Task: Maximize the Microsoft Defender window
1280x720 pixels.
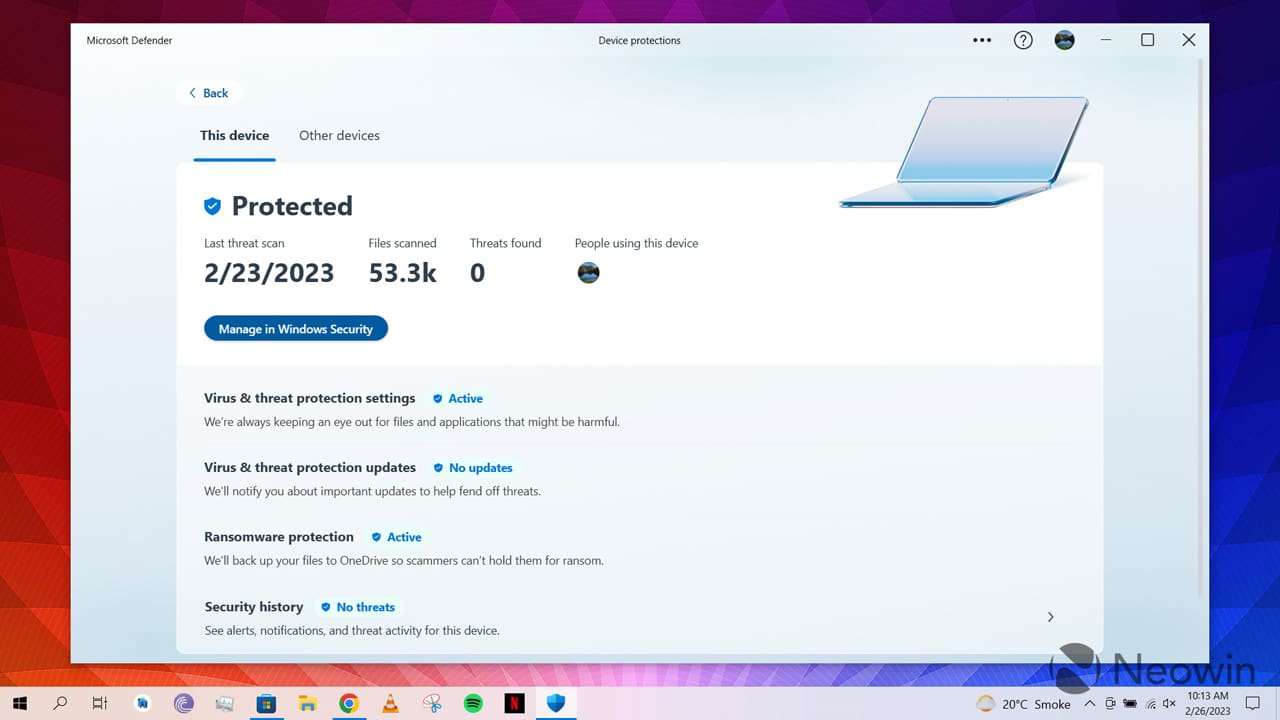Action: click(1147, 40)
